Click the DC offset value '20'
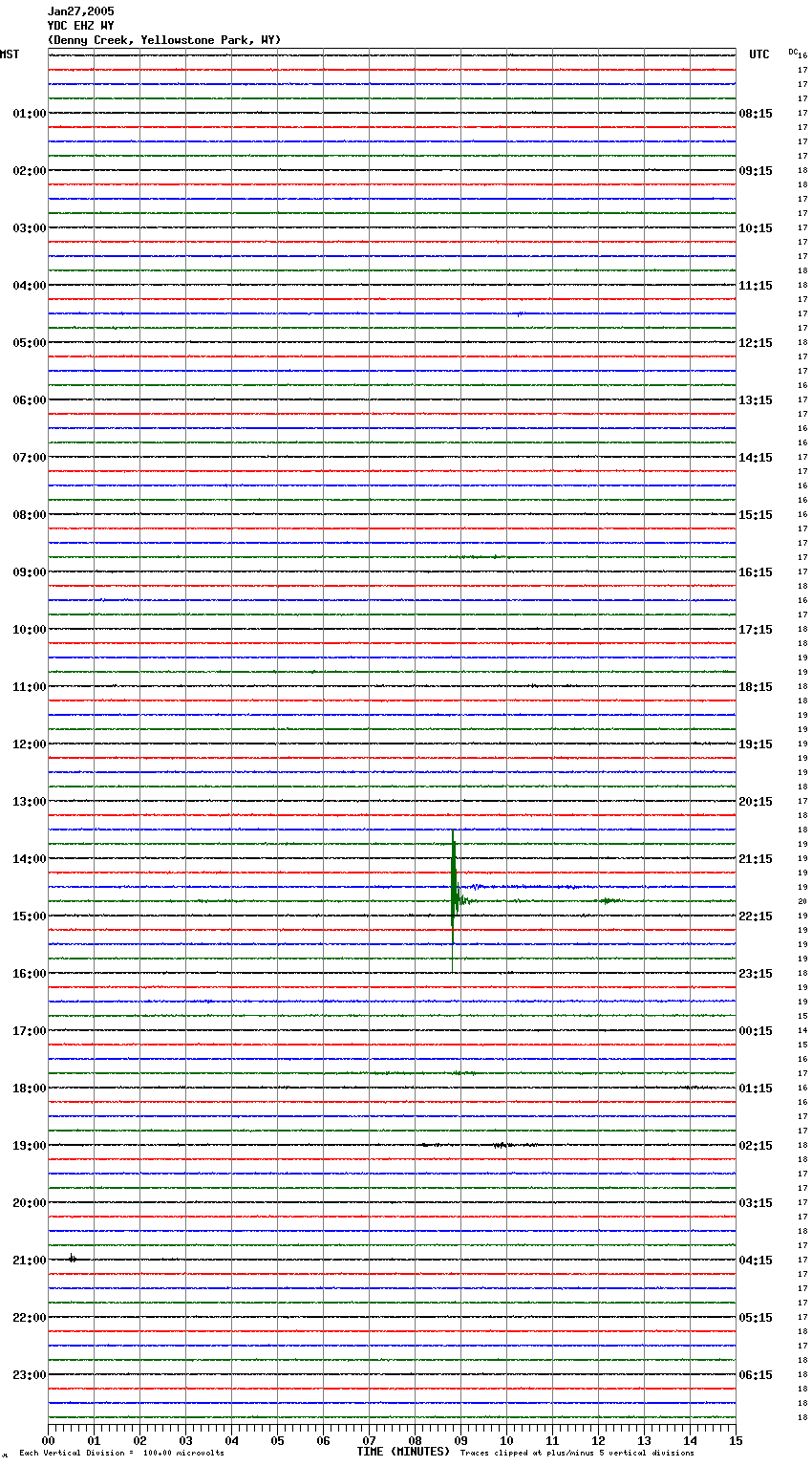 pos(802,901)
